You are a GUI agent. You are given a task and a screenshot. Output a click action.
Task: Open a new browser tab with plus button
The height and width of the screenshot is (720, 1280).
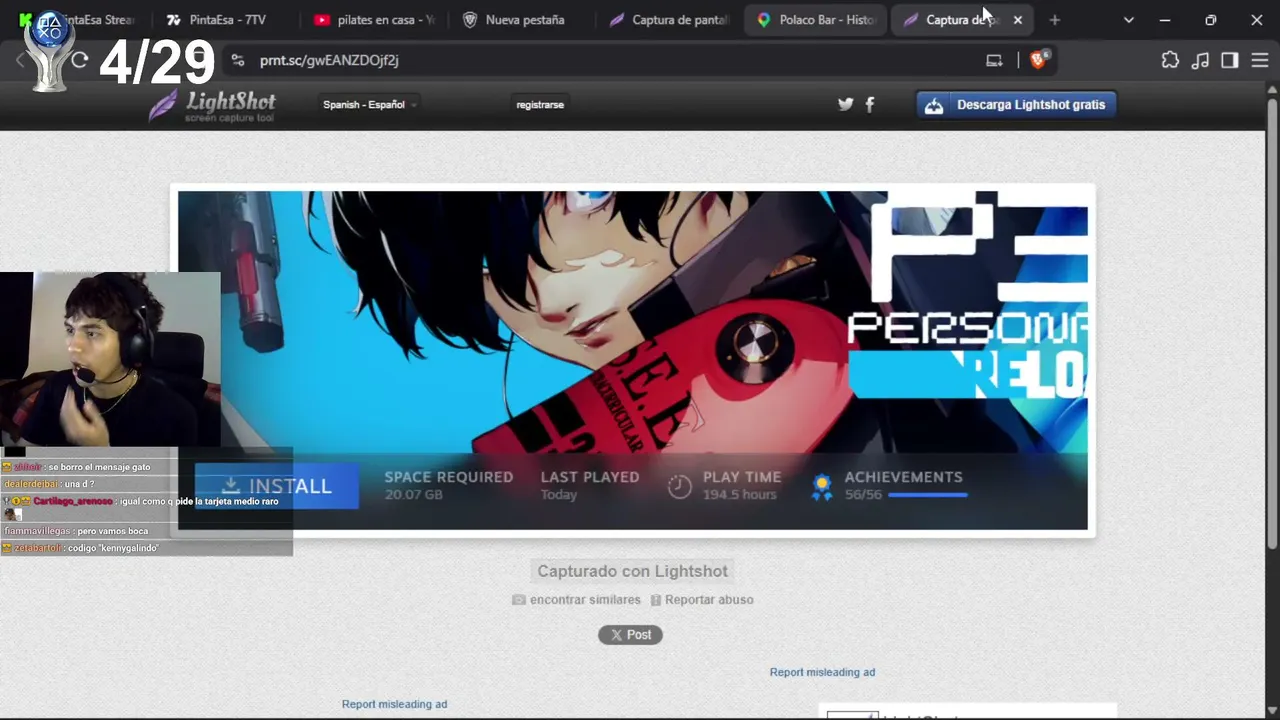tap(1054, 20)
